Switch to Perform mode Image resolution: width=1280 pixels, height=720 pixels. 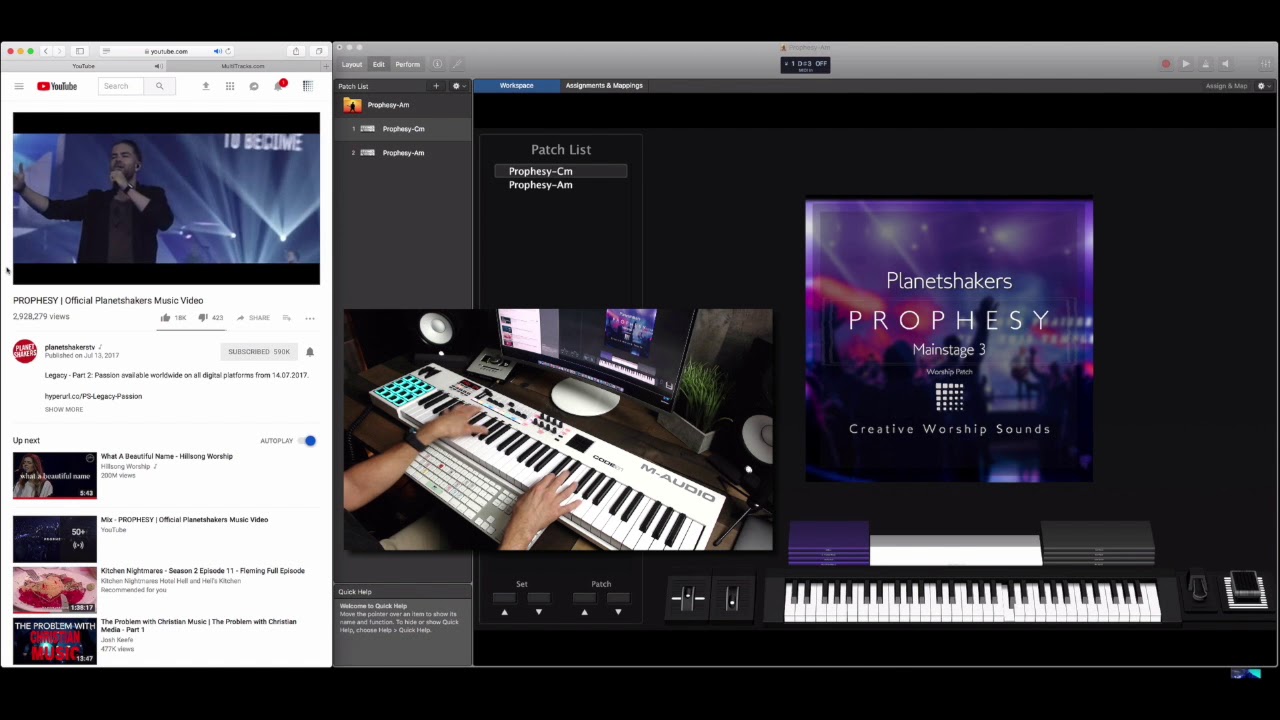click(x=407, y=64)
